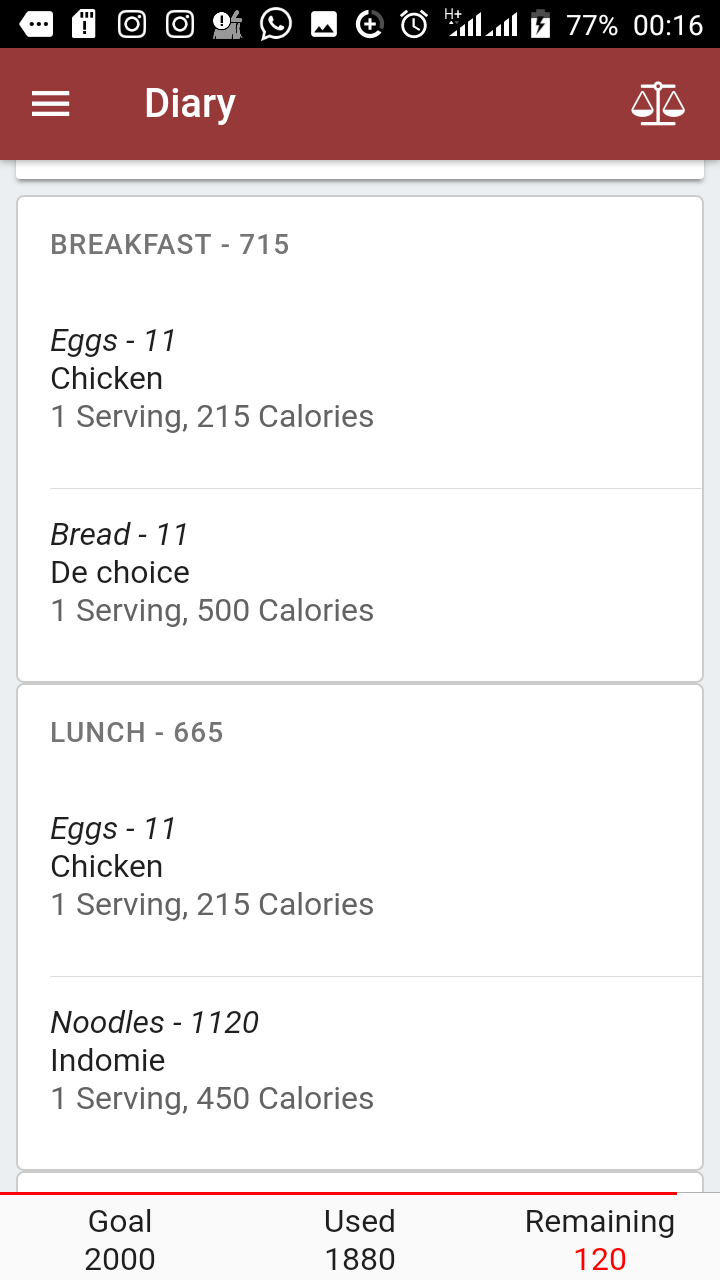
Task: Open the hamburger navigation menu
Action: point(51,104)
